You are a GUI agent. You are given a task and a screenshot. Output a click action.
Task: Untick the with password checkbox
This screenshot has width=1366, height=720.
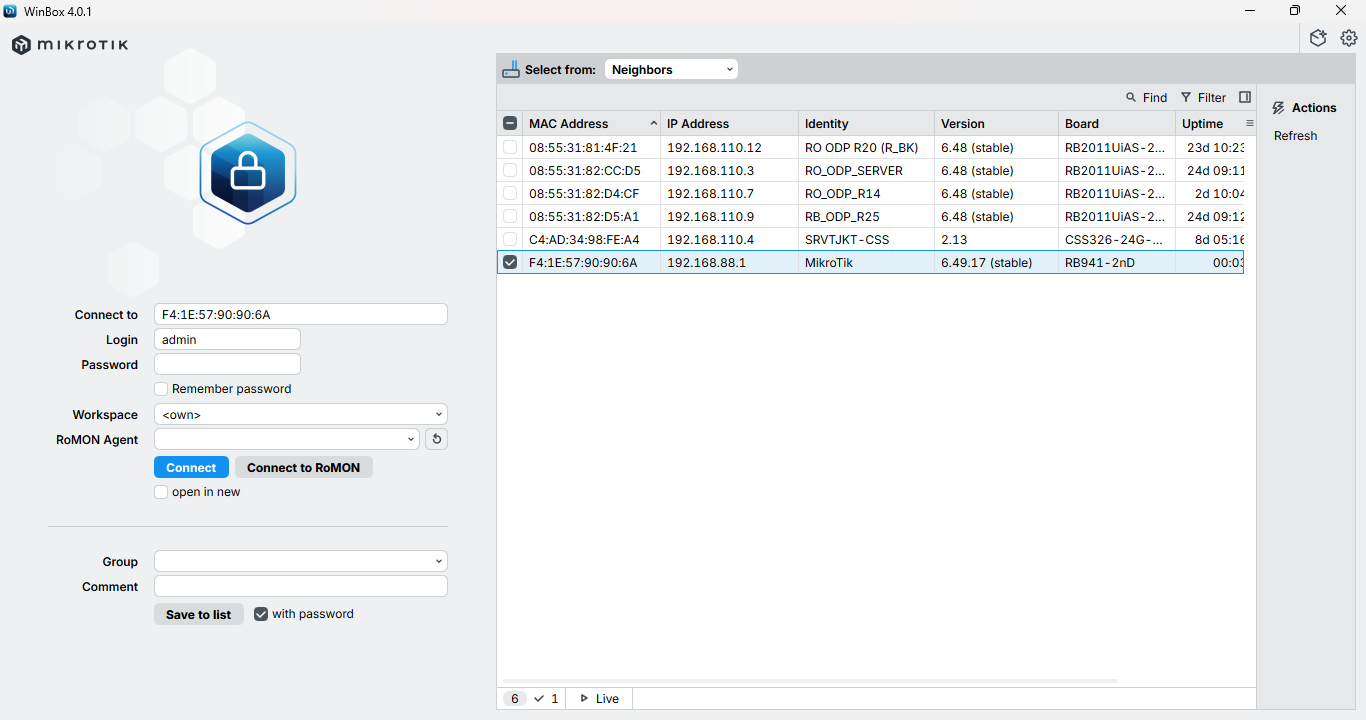coord(261,614)
